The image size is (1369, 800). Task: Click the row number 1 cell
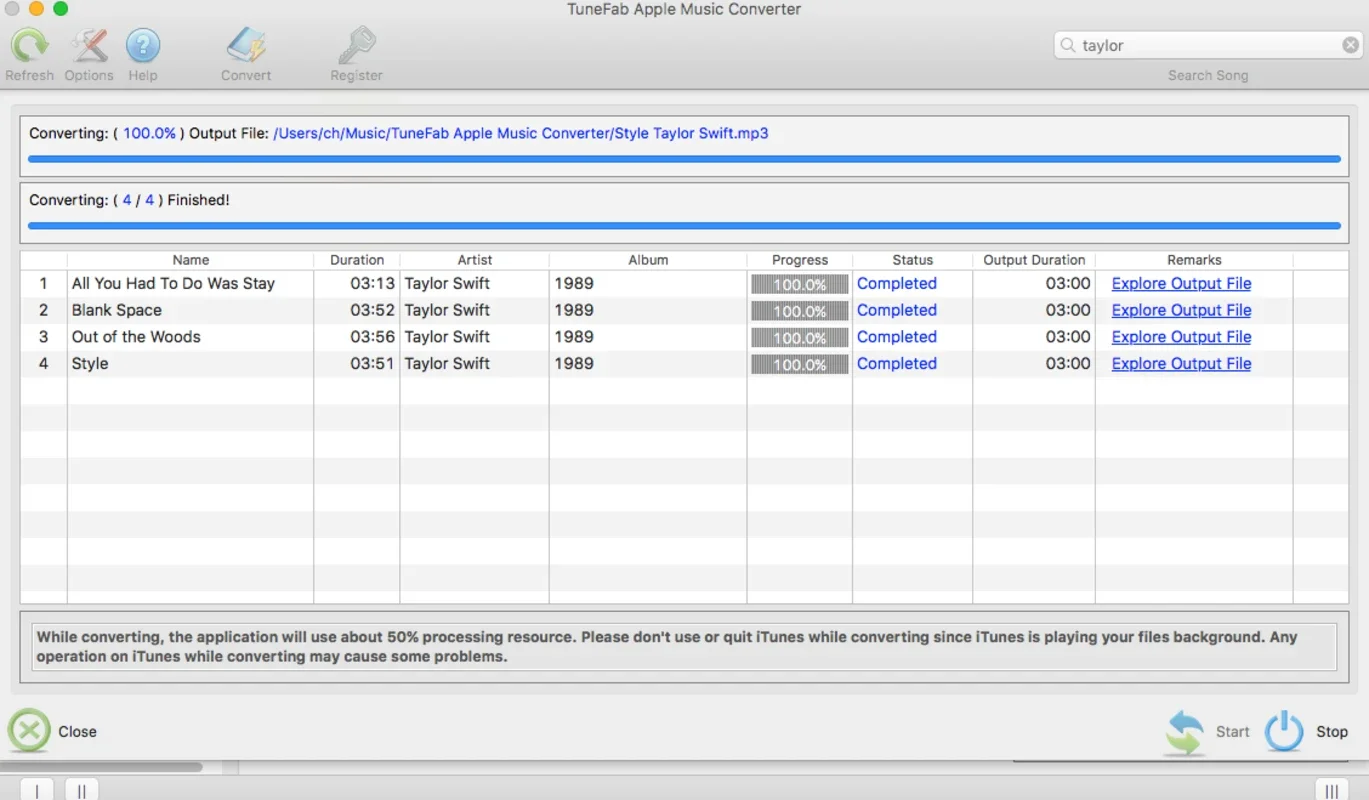43,284
